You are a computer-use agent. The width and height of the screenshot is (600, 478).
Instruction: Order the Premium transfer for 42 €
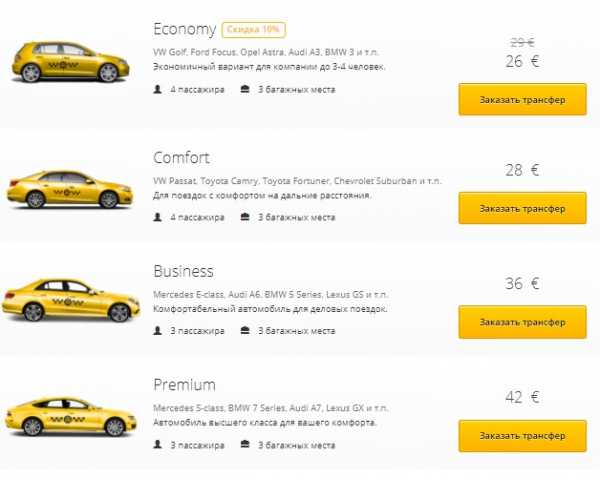(x=522, y=436)
